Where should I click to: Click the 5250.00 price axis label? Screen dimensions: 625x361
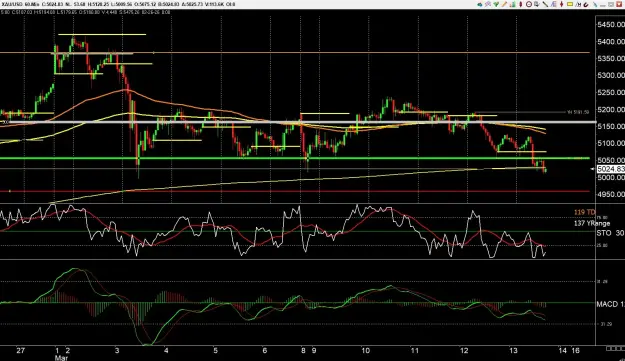611,92
